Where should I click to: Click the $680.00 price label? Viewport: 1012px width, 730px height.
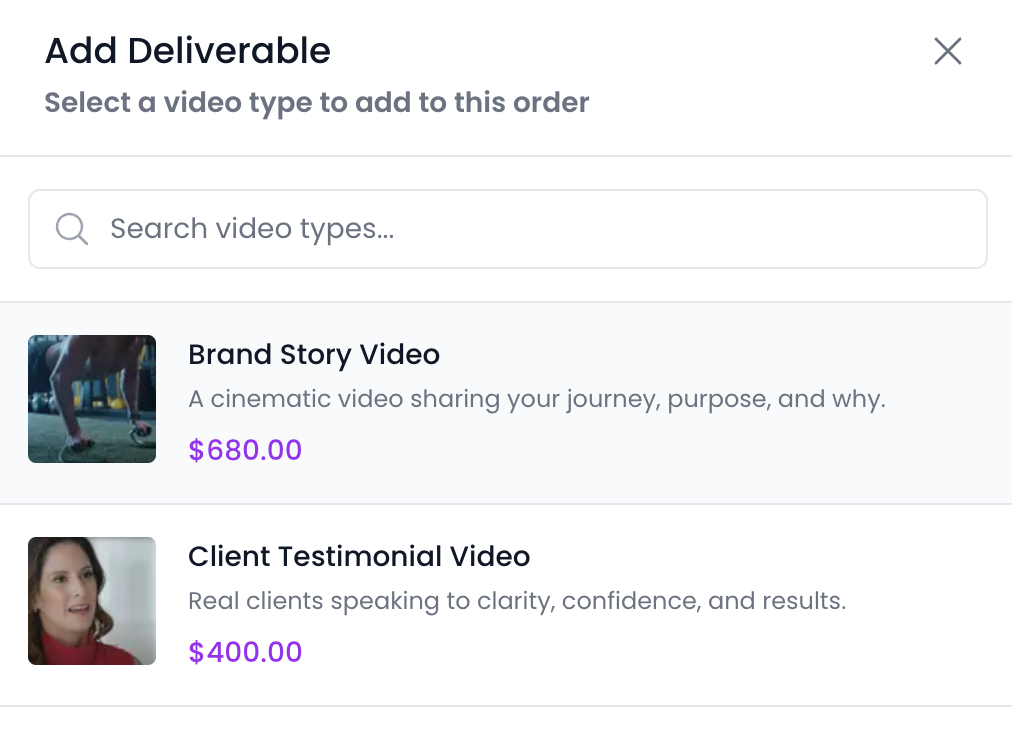[245, 450]
